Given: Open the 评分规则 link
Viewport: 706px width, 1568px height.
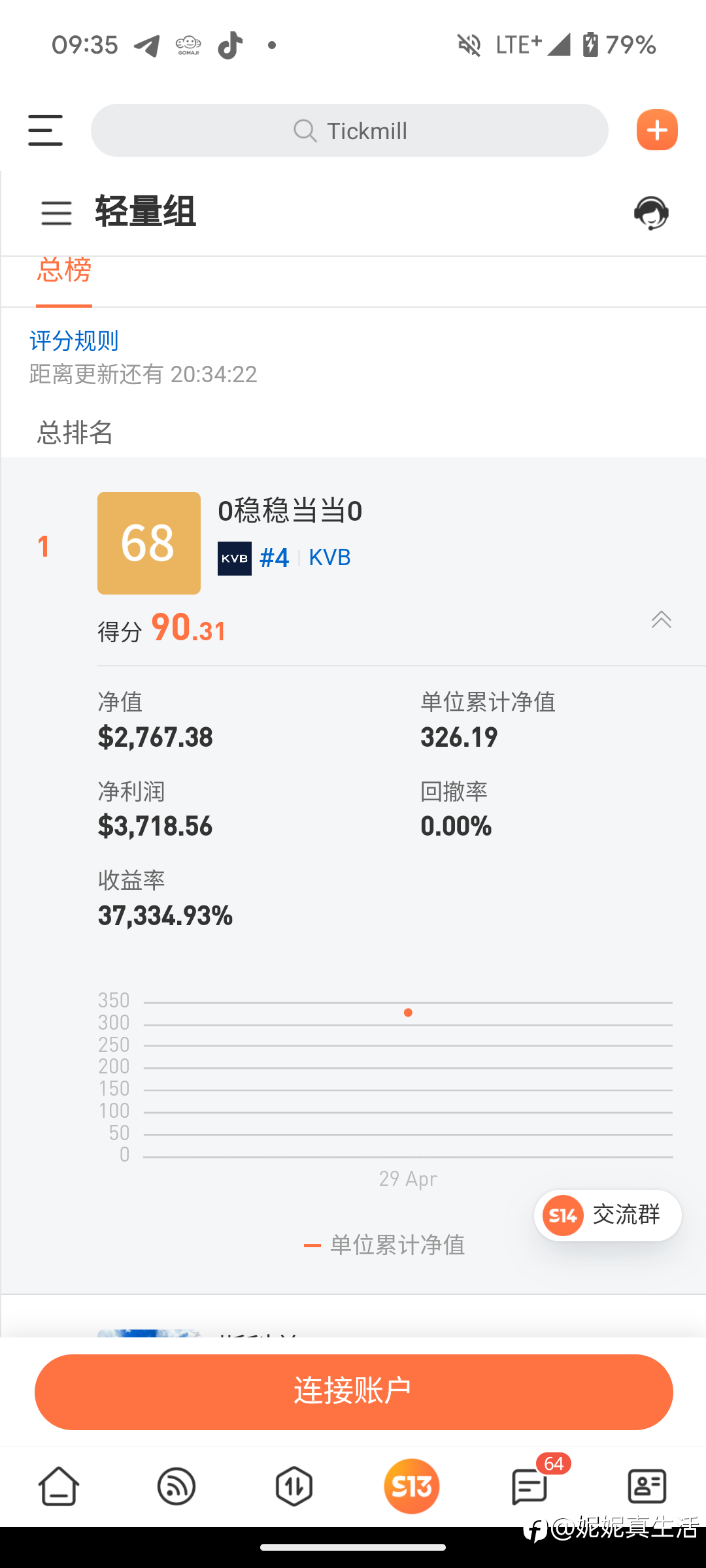Looking at the screenshot, I should click(x=74, y=340).
